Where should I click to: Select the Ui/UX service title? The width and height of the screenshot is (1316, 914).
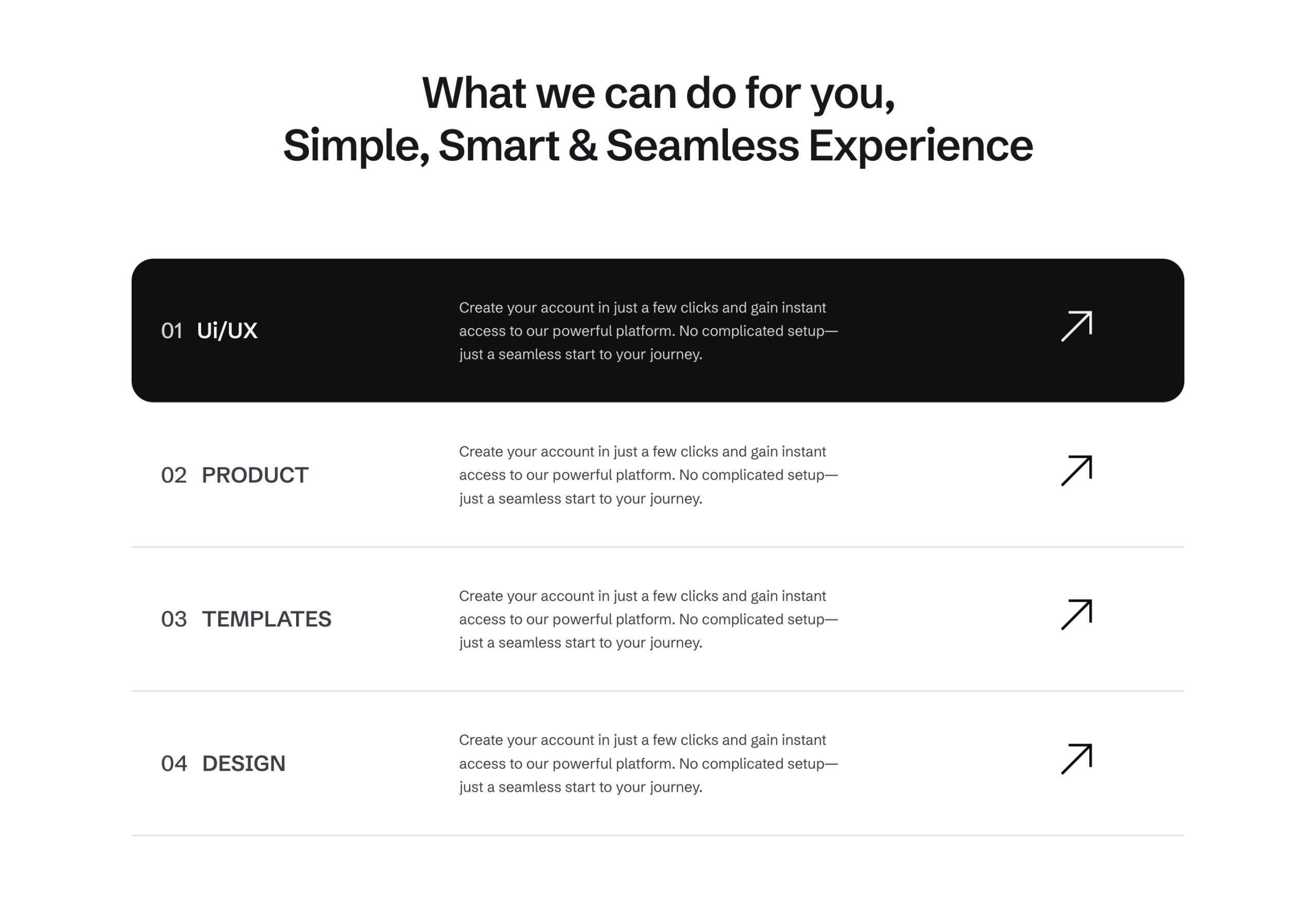click(227, 331)
